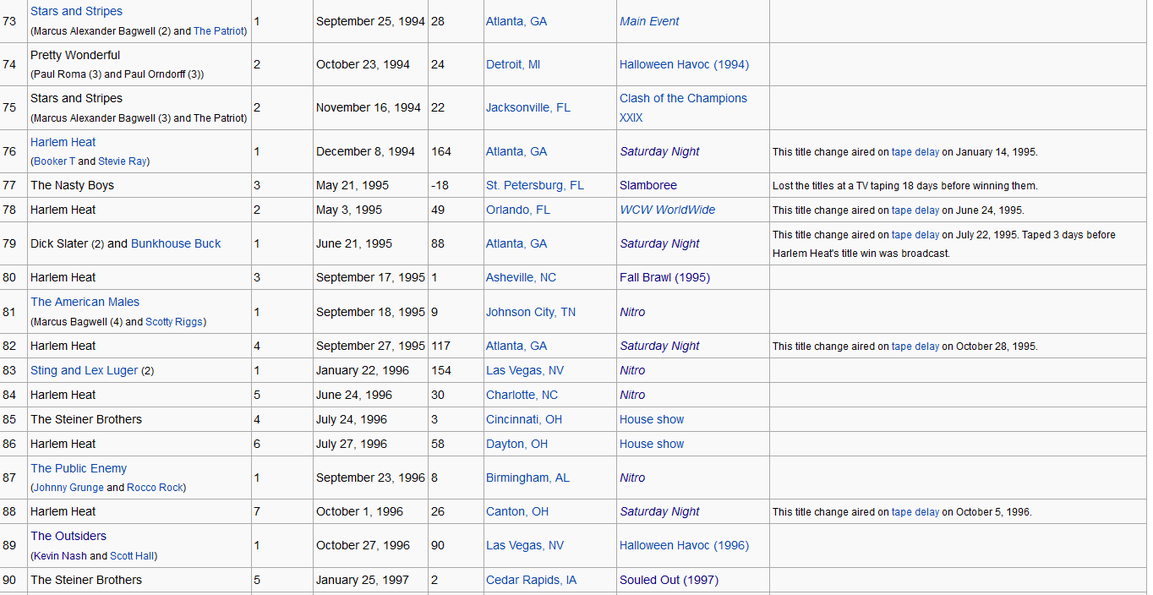Open tape delay link in July 22, 1995 note
The image size is (1153, 595).
coord(915,235)
